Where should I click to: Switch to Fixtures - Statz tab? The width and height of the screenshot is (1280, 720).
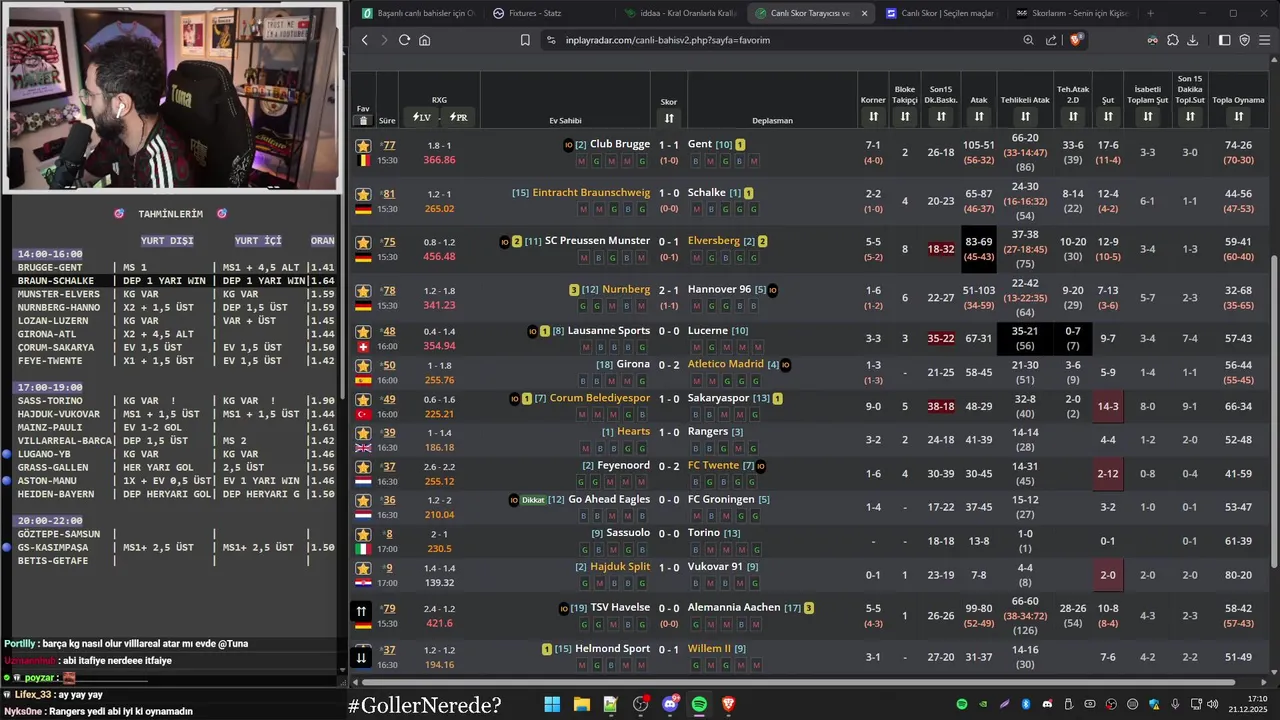pyautogui.click(x=548, y=13)
